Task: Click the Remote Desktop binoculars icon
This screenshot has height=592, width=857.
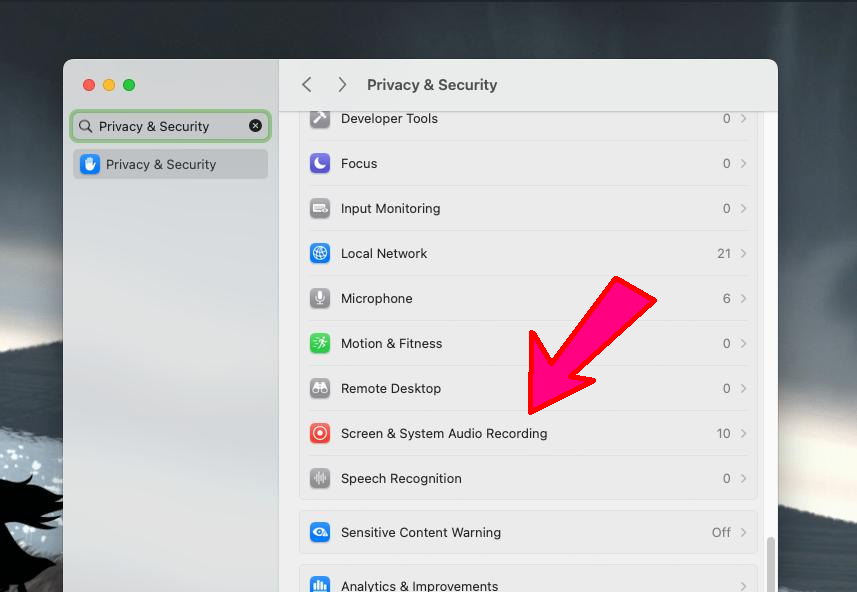Action: pos(320,389)
